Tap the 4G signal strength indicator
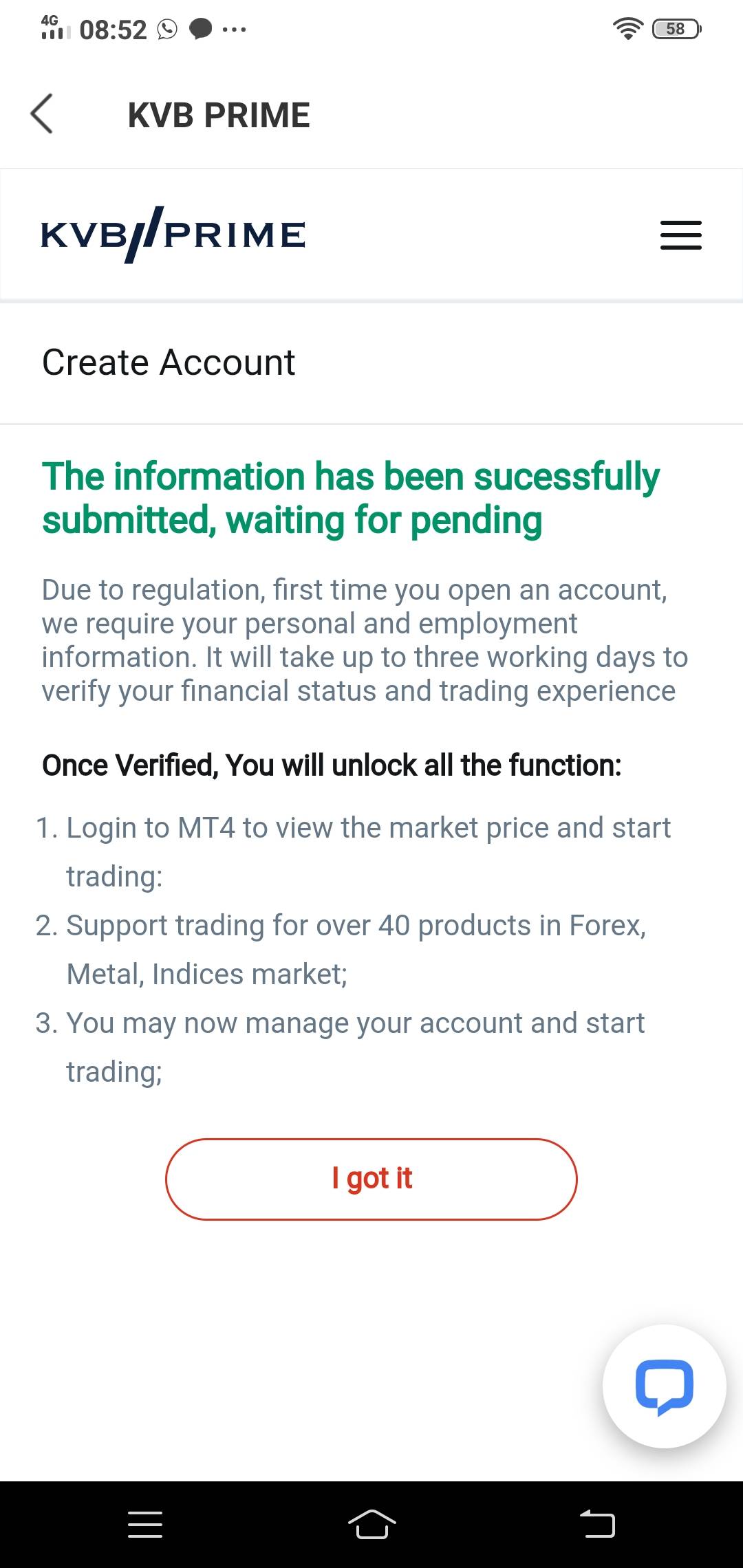Viewport: 743px width, 1568px height. (x=55, y=28)
